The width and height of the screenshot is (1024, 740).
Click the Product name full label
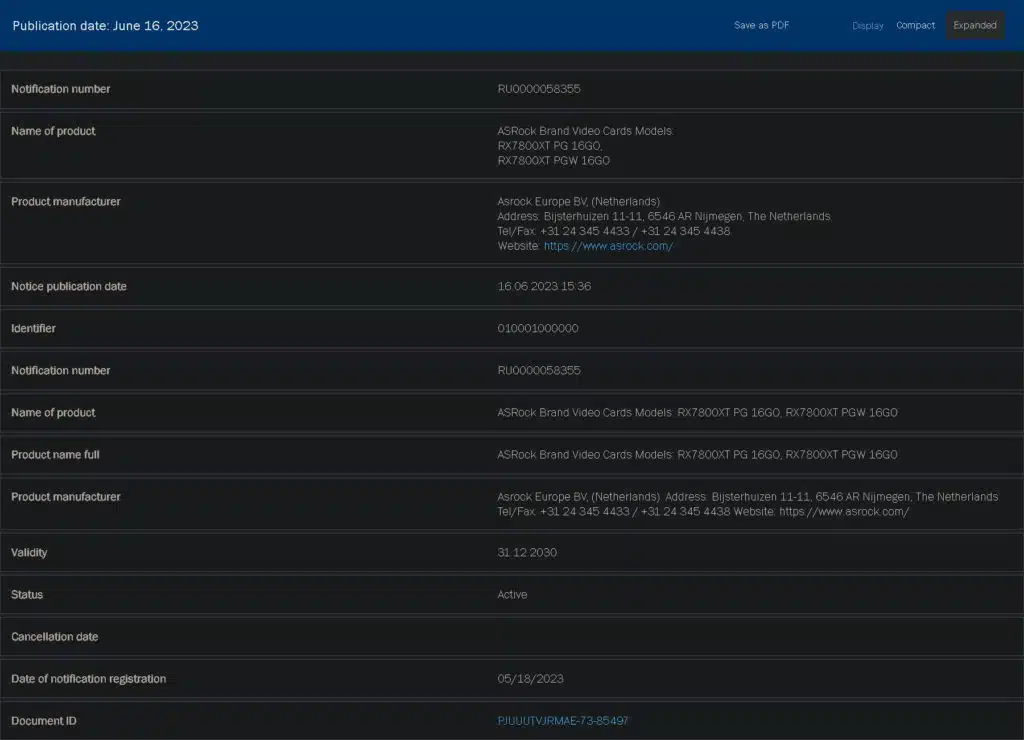tap(55, 455)
